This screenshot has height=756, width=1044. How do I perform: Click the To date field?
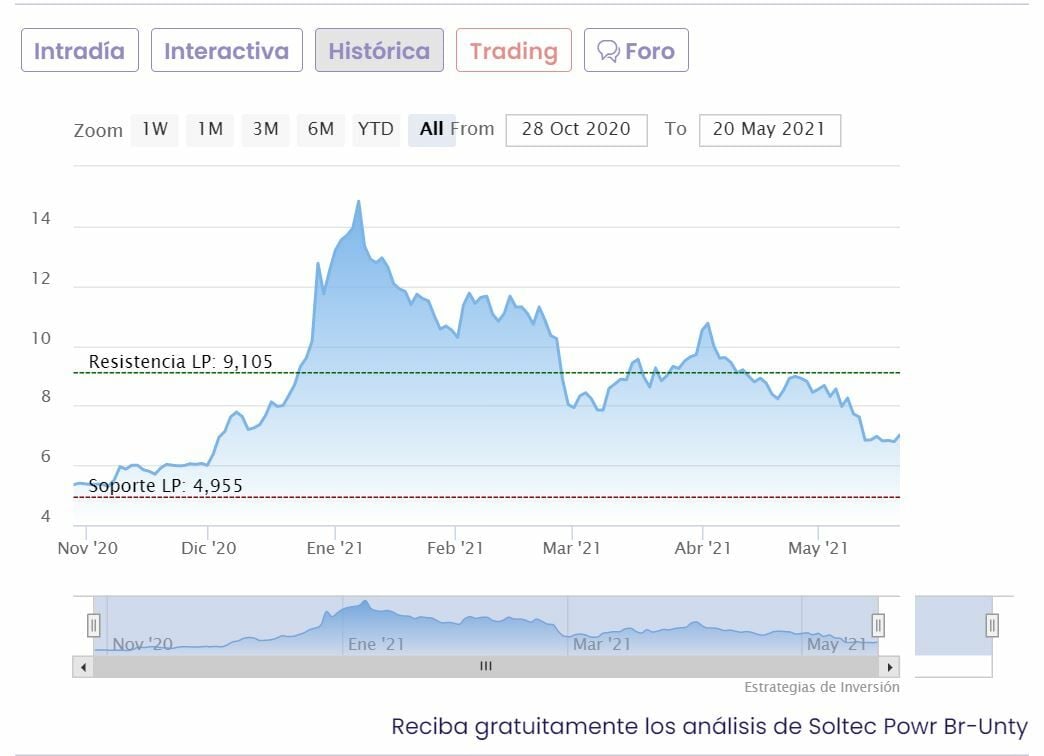pos(769,130)
